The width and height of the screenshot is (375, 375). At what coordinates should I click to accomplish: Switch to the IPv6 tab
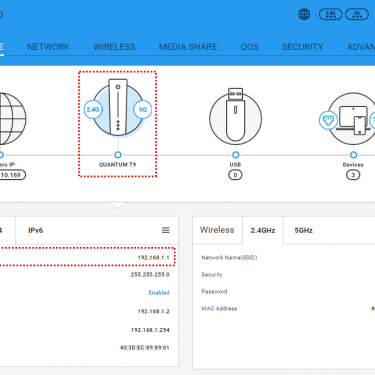pos(36,230)
